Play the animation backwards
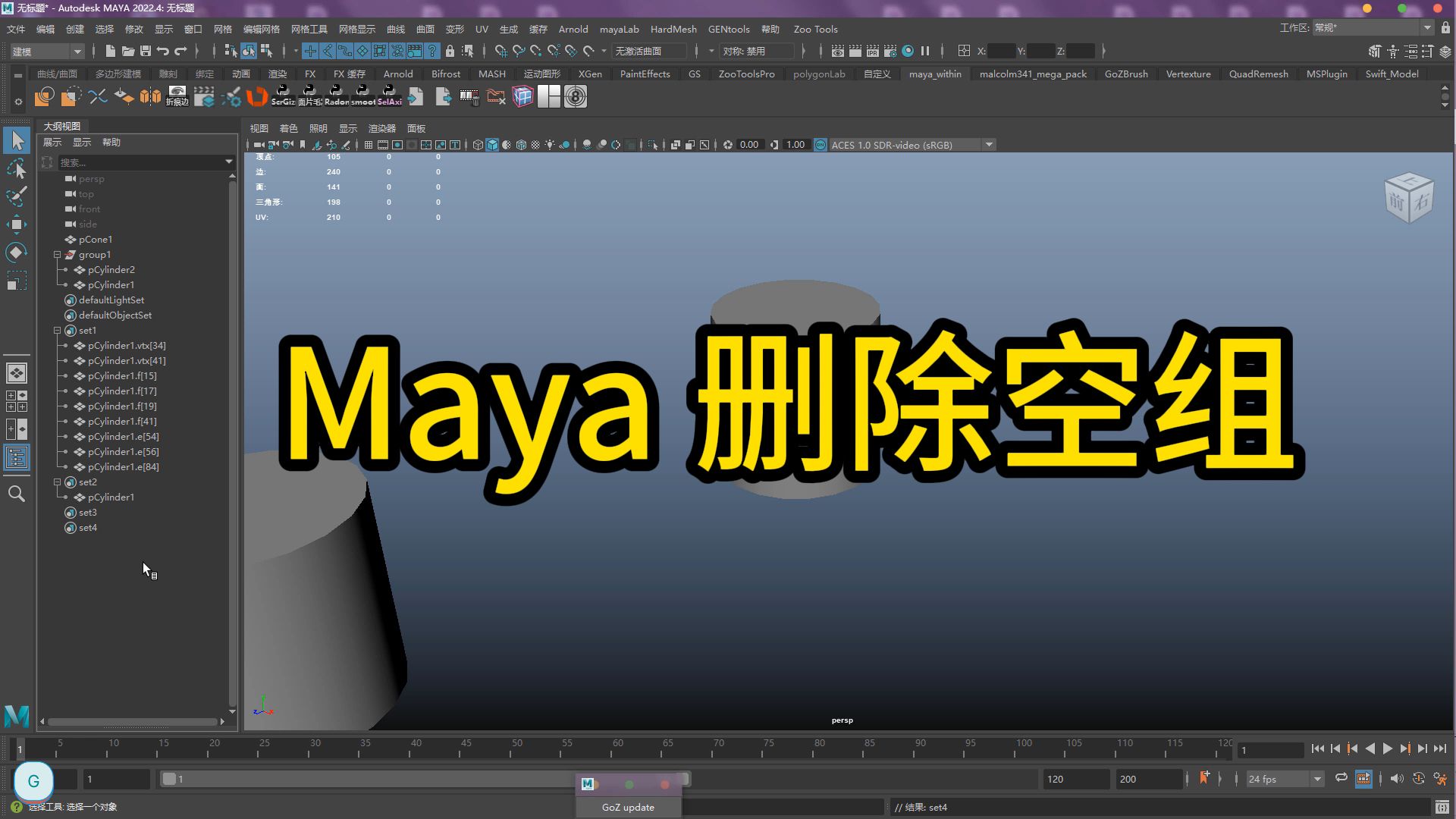The height and width of the screenshot is (819, 1456). pyautogui.click(x=1370, y=749)
